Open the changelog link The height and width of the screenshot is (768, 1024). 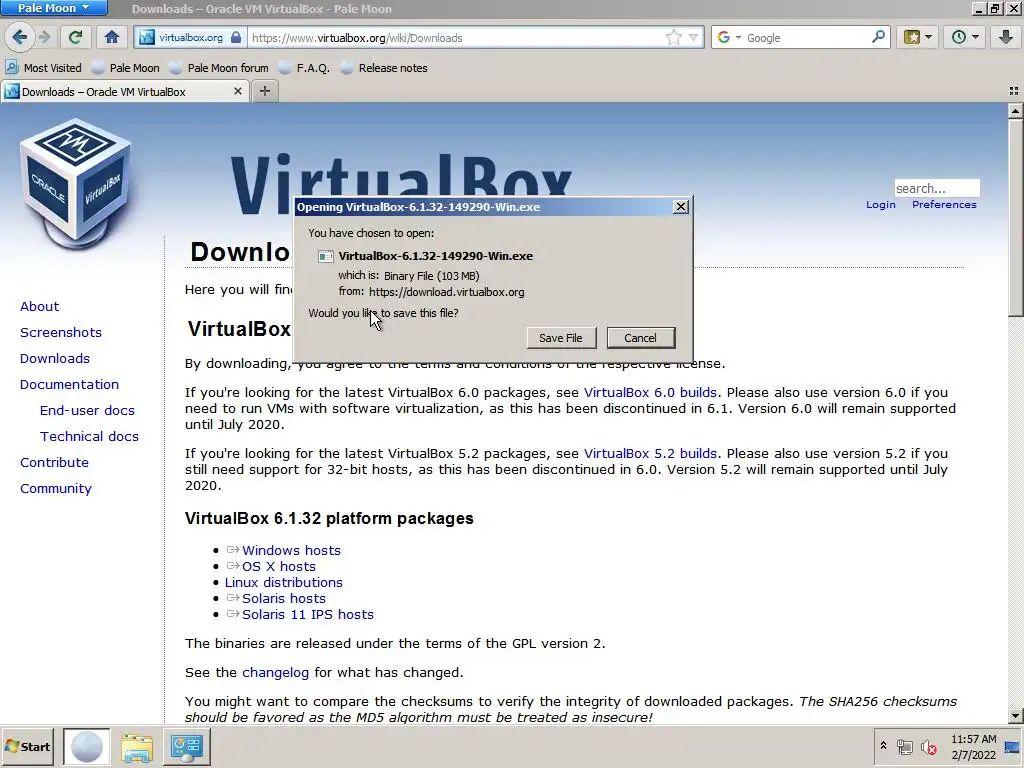click(x=275, y=673)
